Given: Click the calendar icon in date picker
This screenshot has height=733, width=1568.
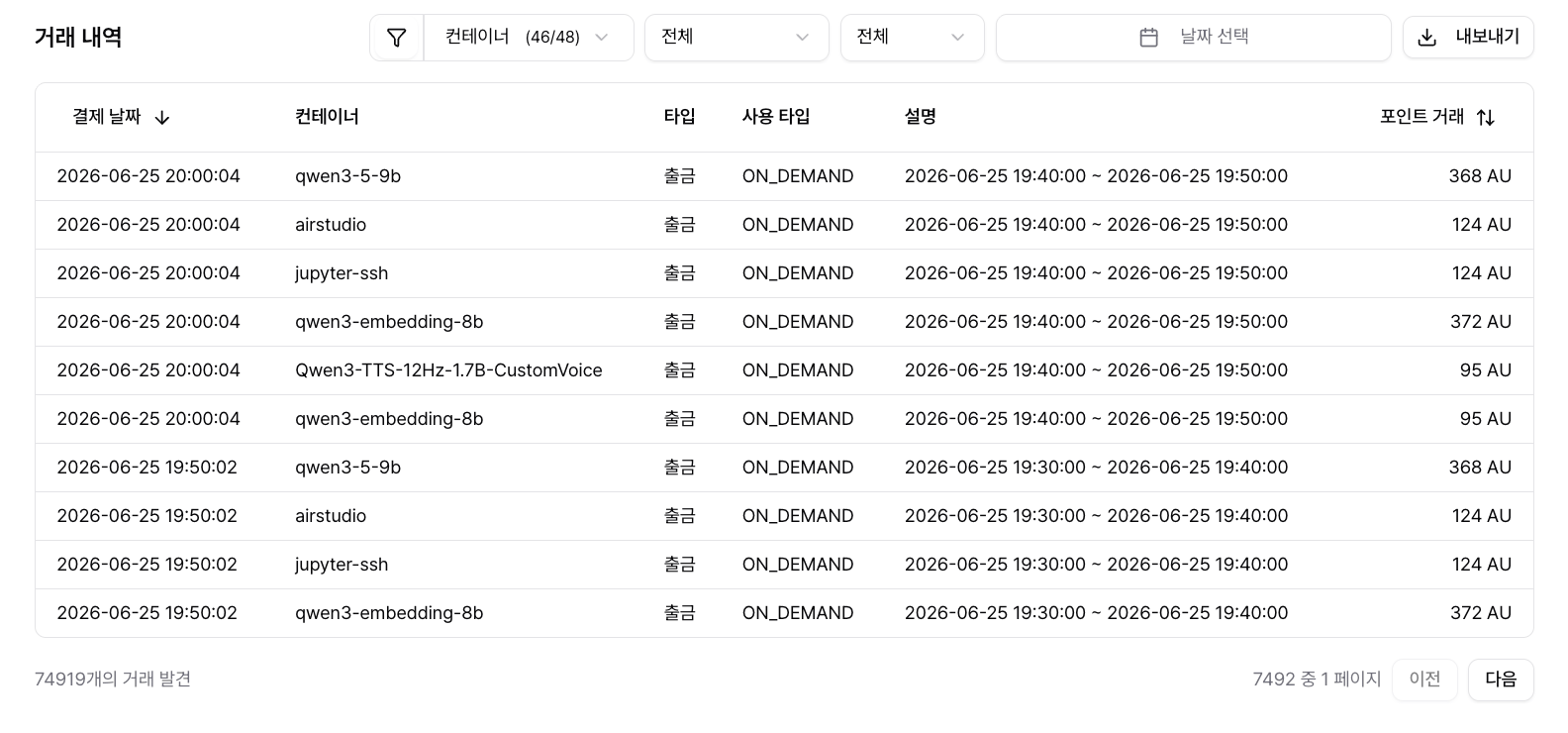Looking at the screenshot, I should (x=1148, y=38).
